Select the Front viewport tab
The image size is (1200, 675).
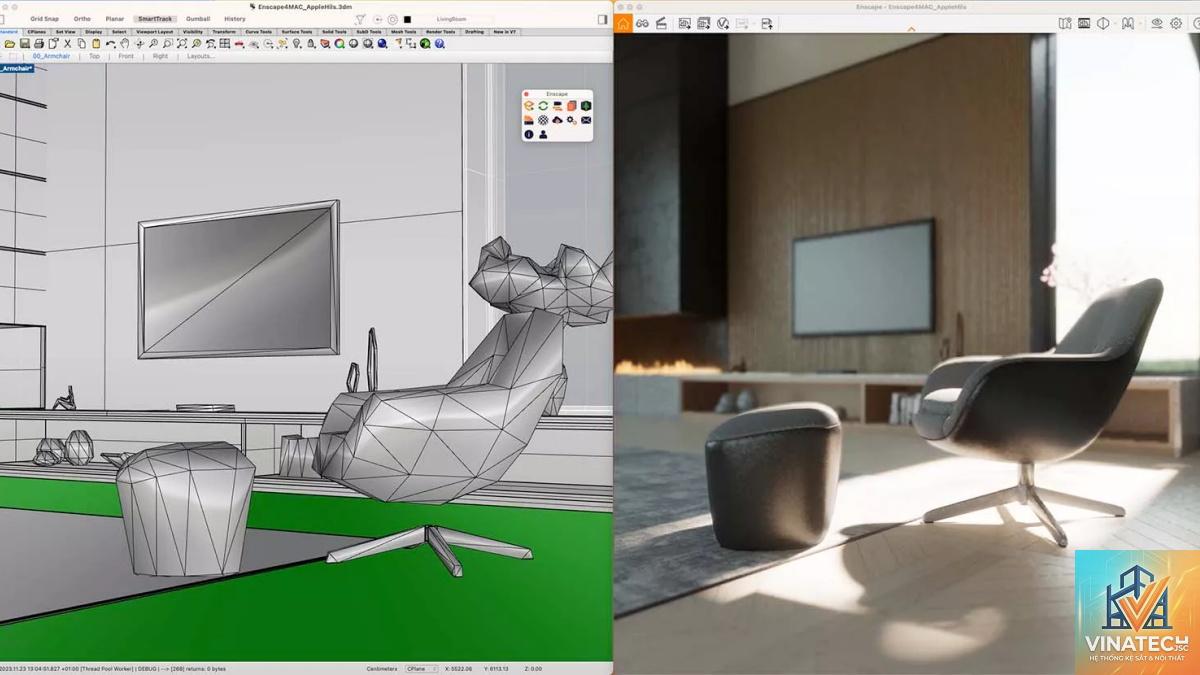click(126, 56)
